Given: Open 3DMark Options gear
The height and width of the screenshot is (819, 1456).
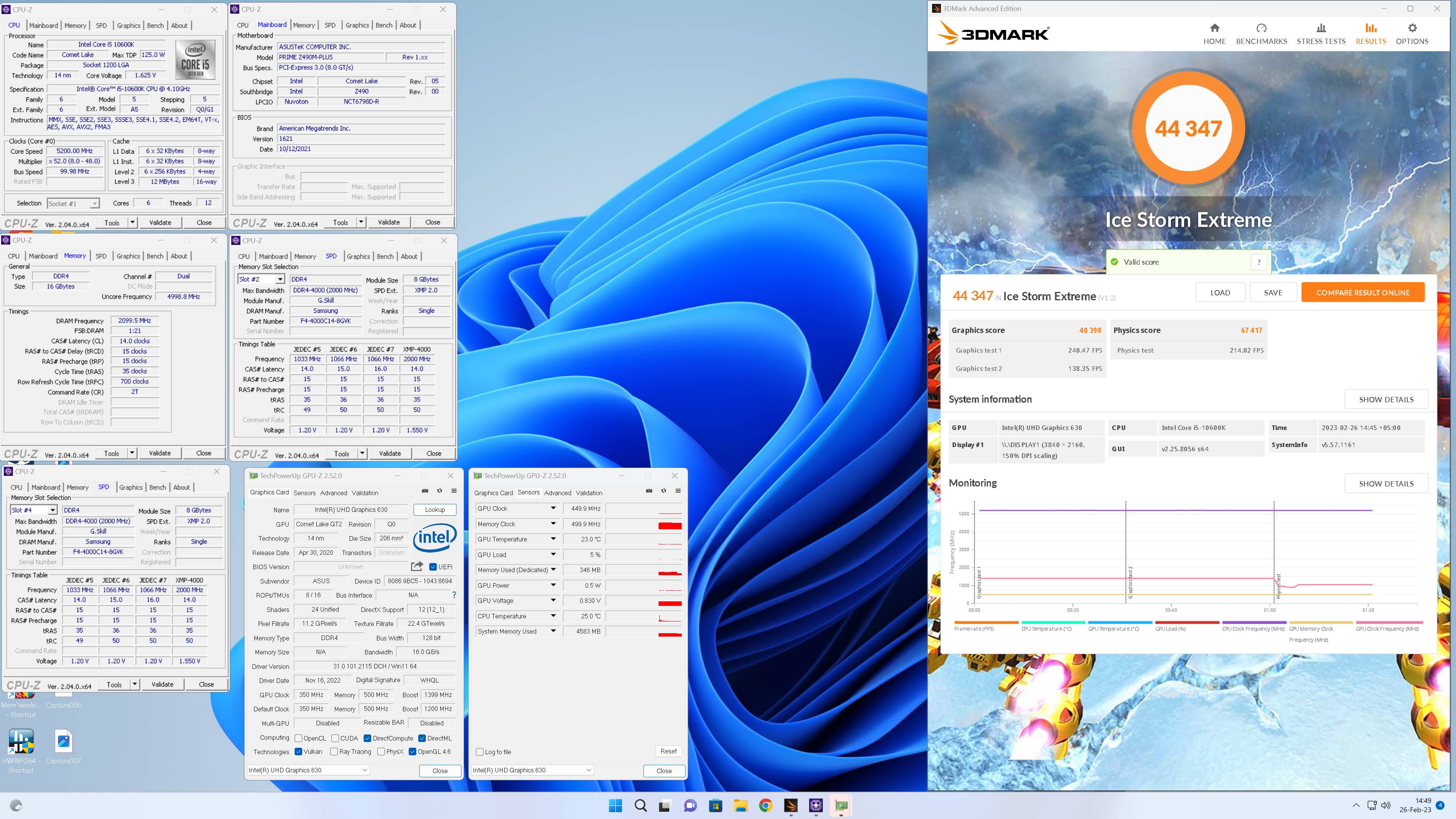Looking at the screenshot, I should pos(1412,34).
